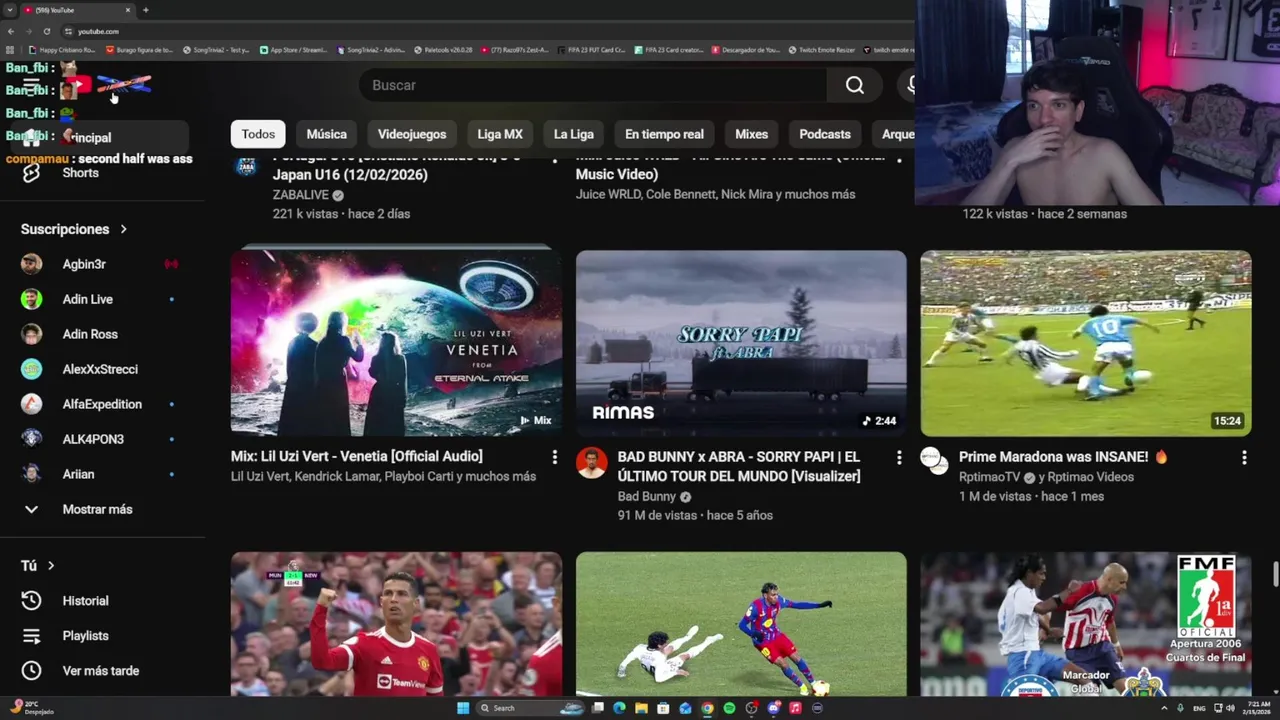
Task: Select the Podcasts filter chip
Action: click(825, 134)
